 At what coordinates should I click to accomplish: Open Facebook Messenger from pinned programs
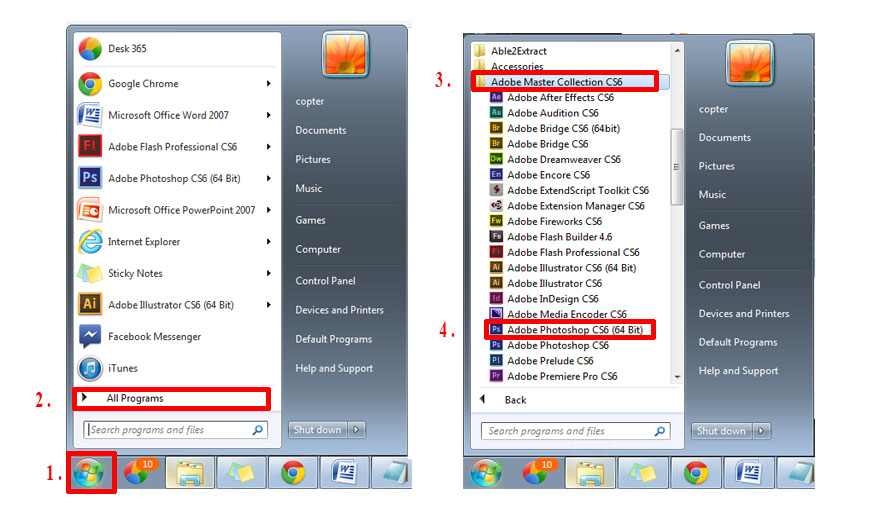[x=153, y=337]
